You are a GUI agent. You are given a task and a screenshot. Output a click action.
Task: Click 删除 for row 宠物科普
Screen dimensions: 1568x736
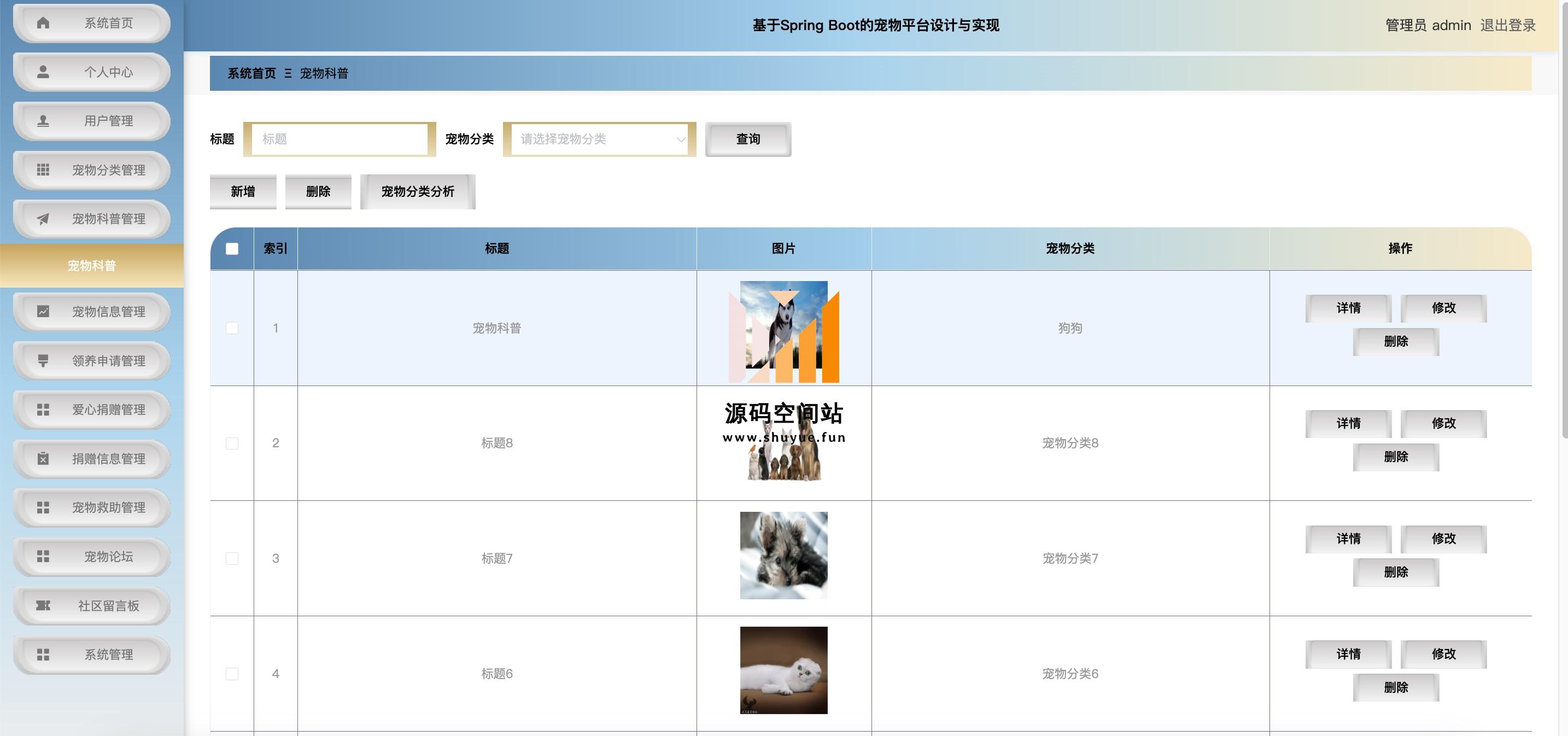(1396, 342)
